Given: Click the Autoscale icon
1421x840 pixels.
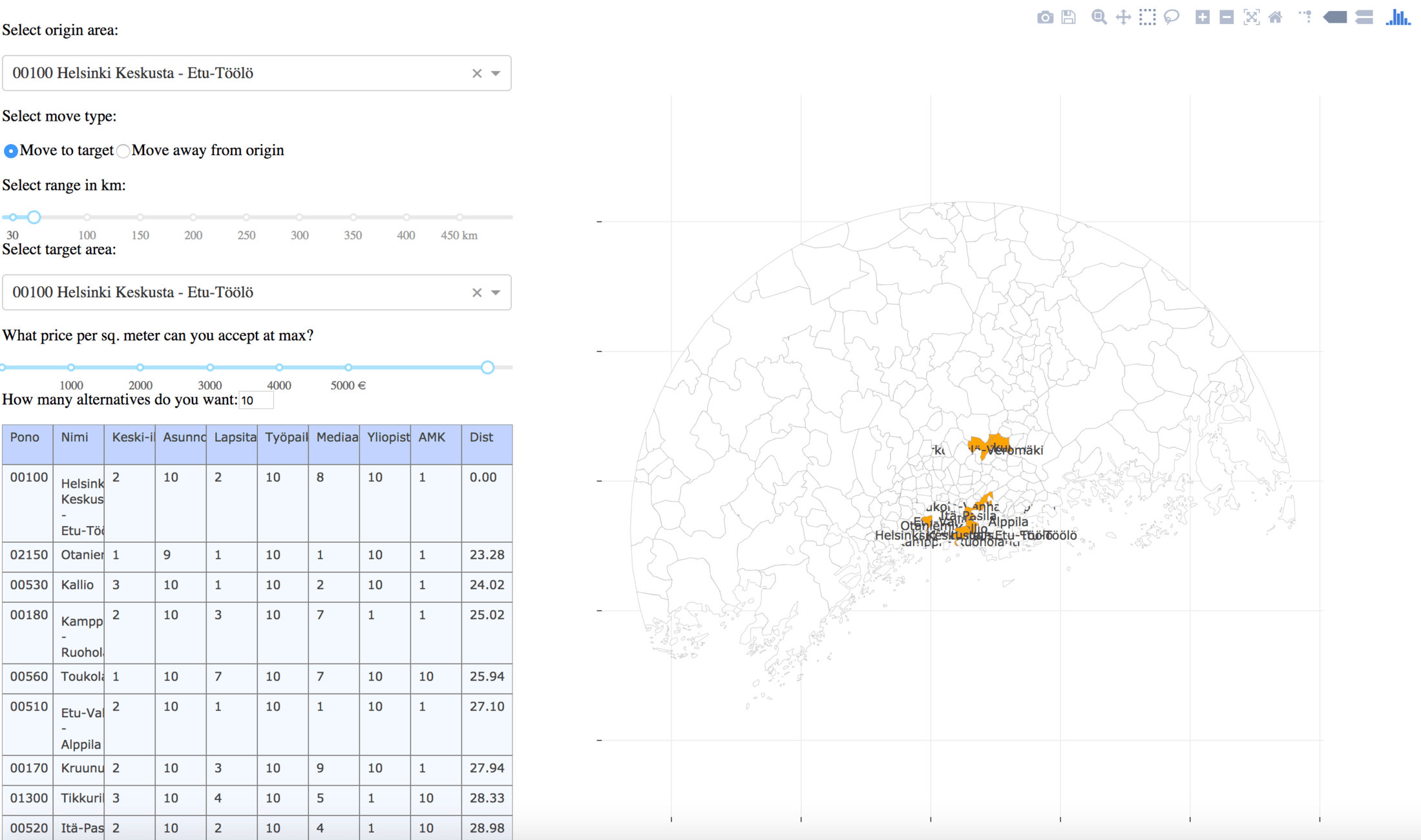Looking at the screenshot, I should coord(1251,17).
